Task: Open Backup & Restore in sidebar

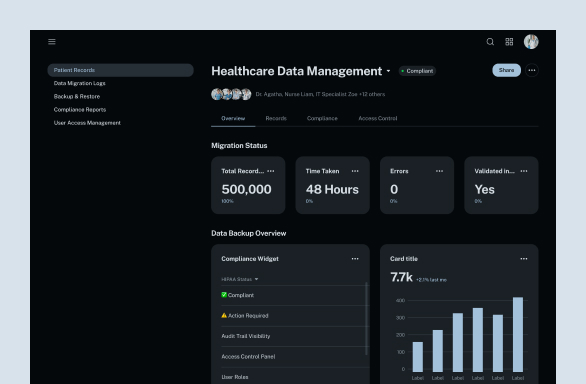Action: click(77, 96)
